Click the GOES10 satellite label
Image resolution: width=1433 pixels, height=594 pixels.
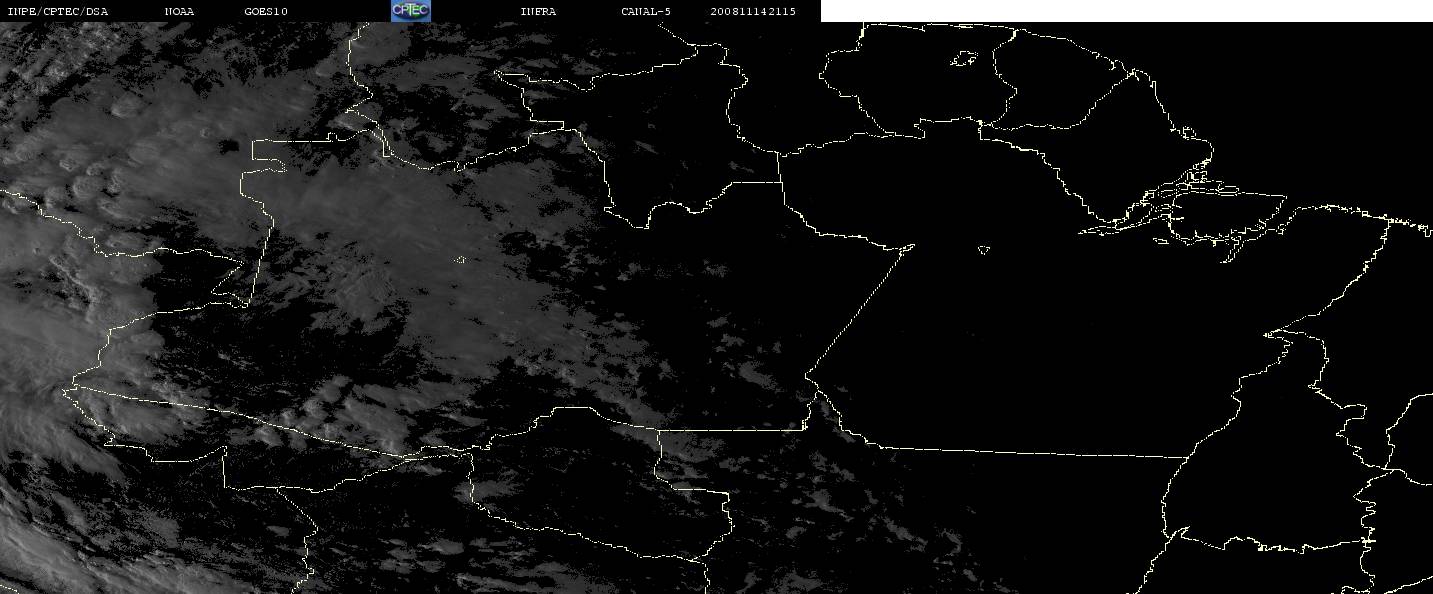click(x=266, y=11)
